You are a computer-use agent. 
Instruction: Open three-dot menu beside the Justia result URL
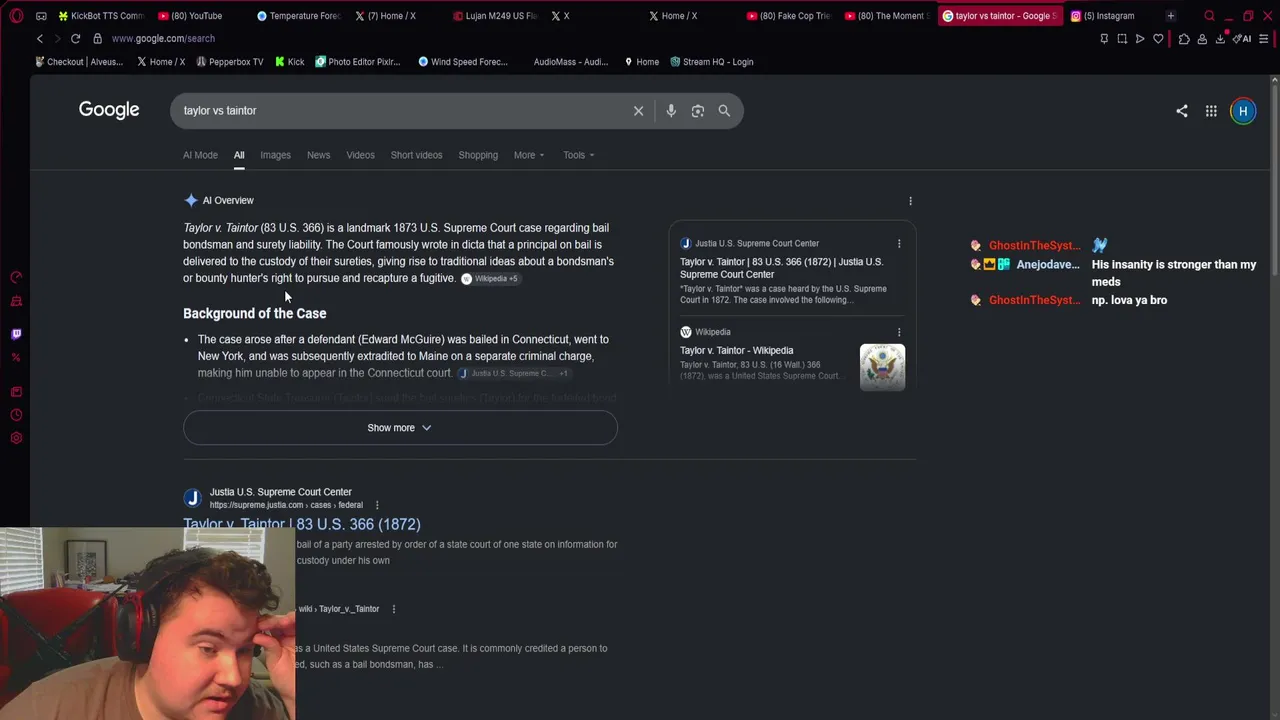[377, 505]
